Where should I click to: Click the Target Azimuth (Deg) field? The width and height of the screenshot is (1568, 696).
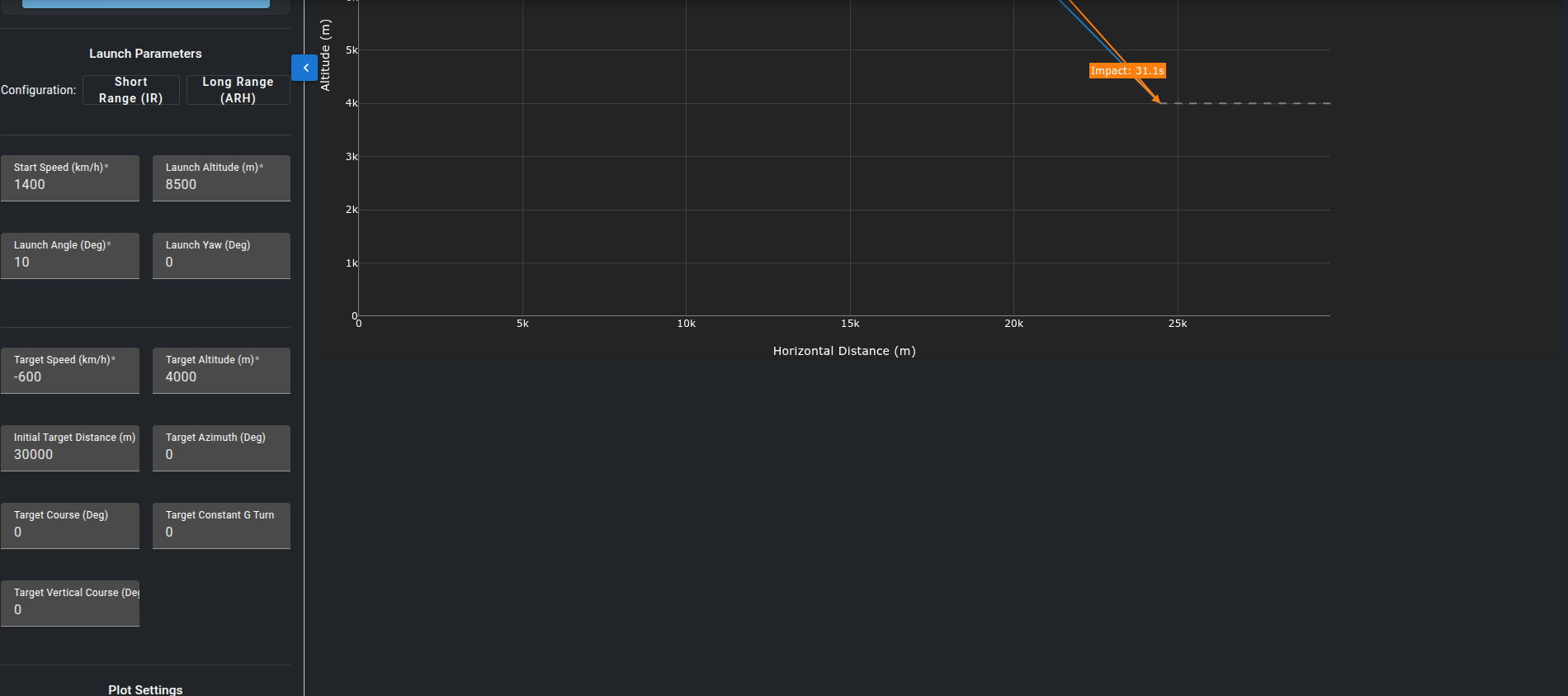[x=221, y=454]
